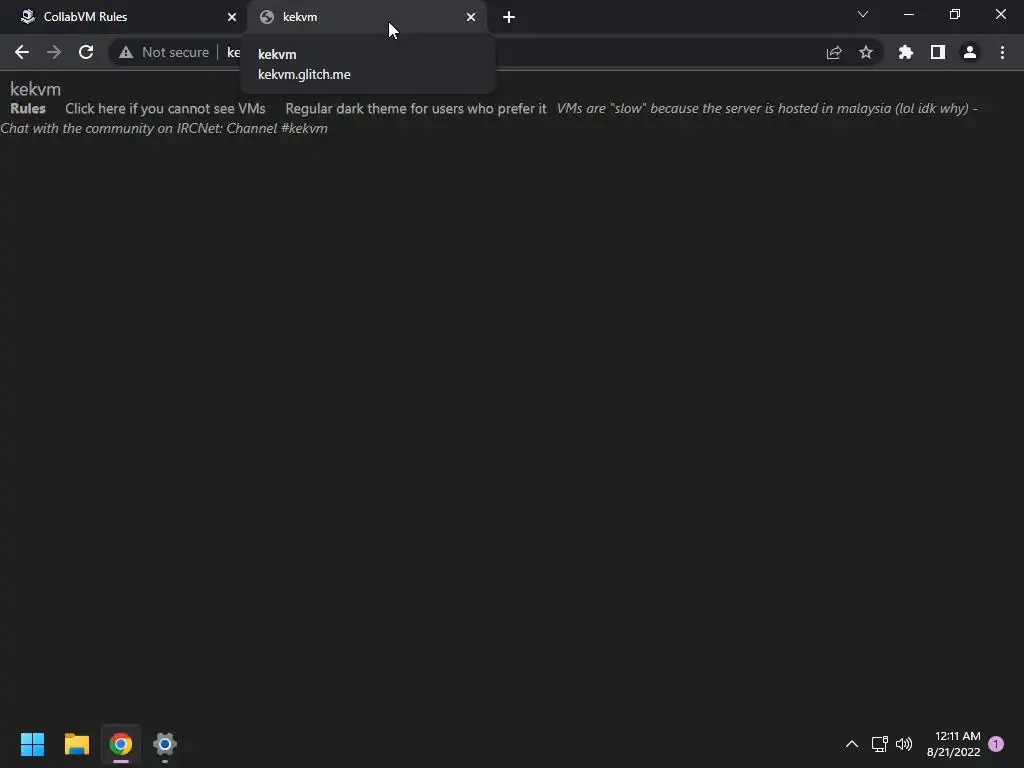Screen dimensions: 1024x768
Task: Click the 'Not secure' label text
Action: point(176,52)
